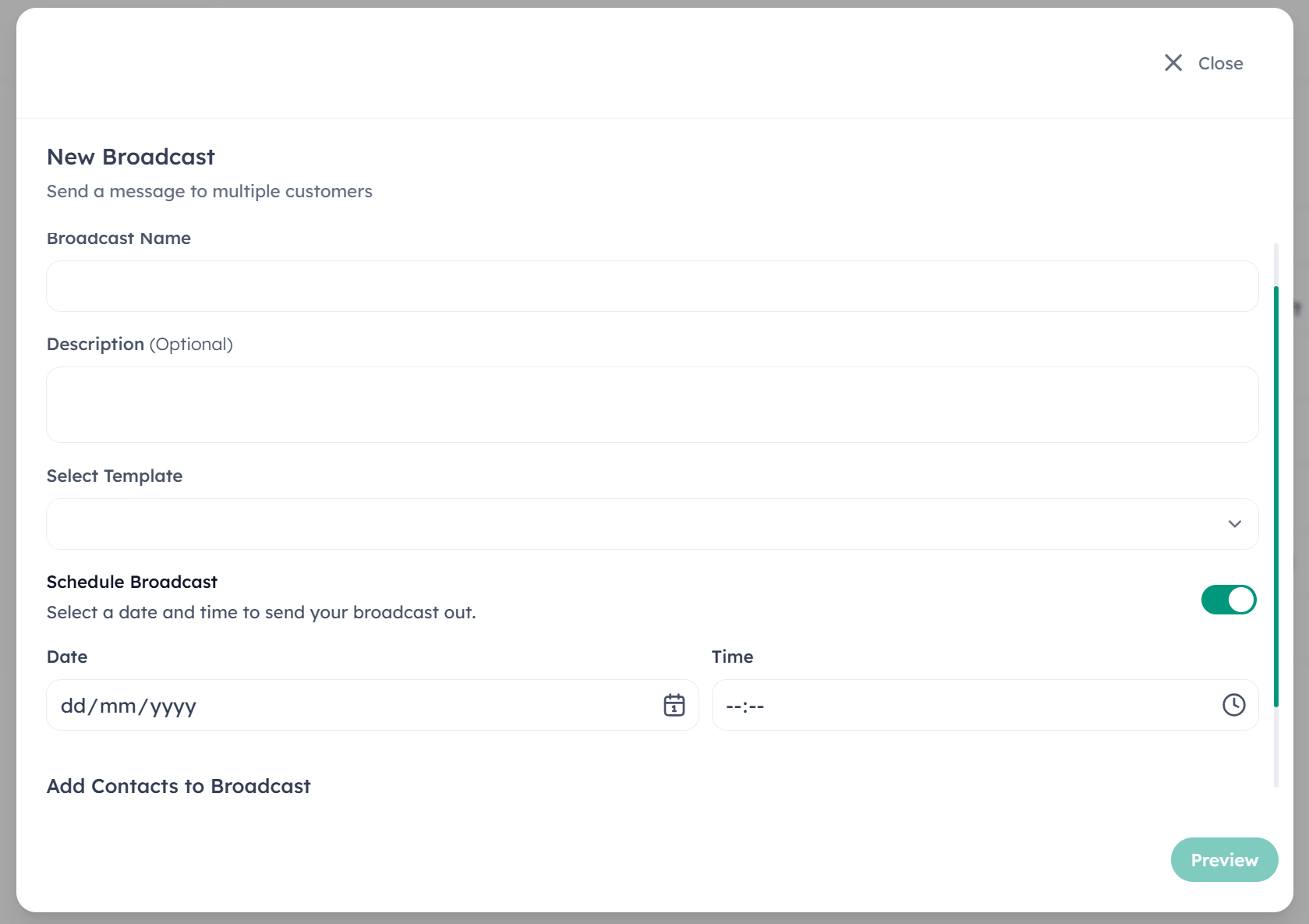The height and width of the screenshot is (924, 1309).
Task: Click inside the Description text area
Action: 652,405
